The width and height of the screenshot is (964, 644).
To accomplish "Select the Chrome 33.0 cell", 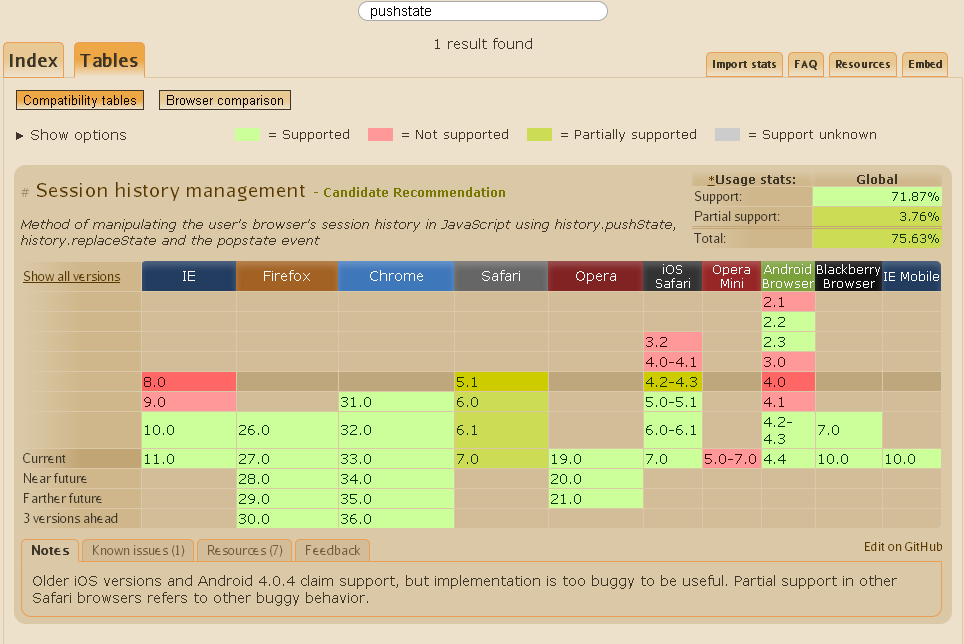I will [397, 459].
